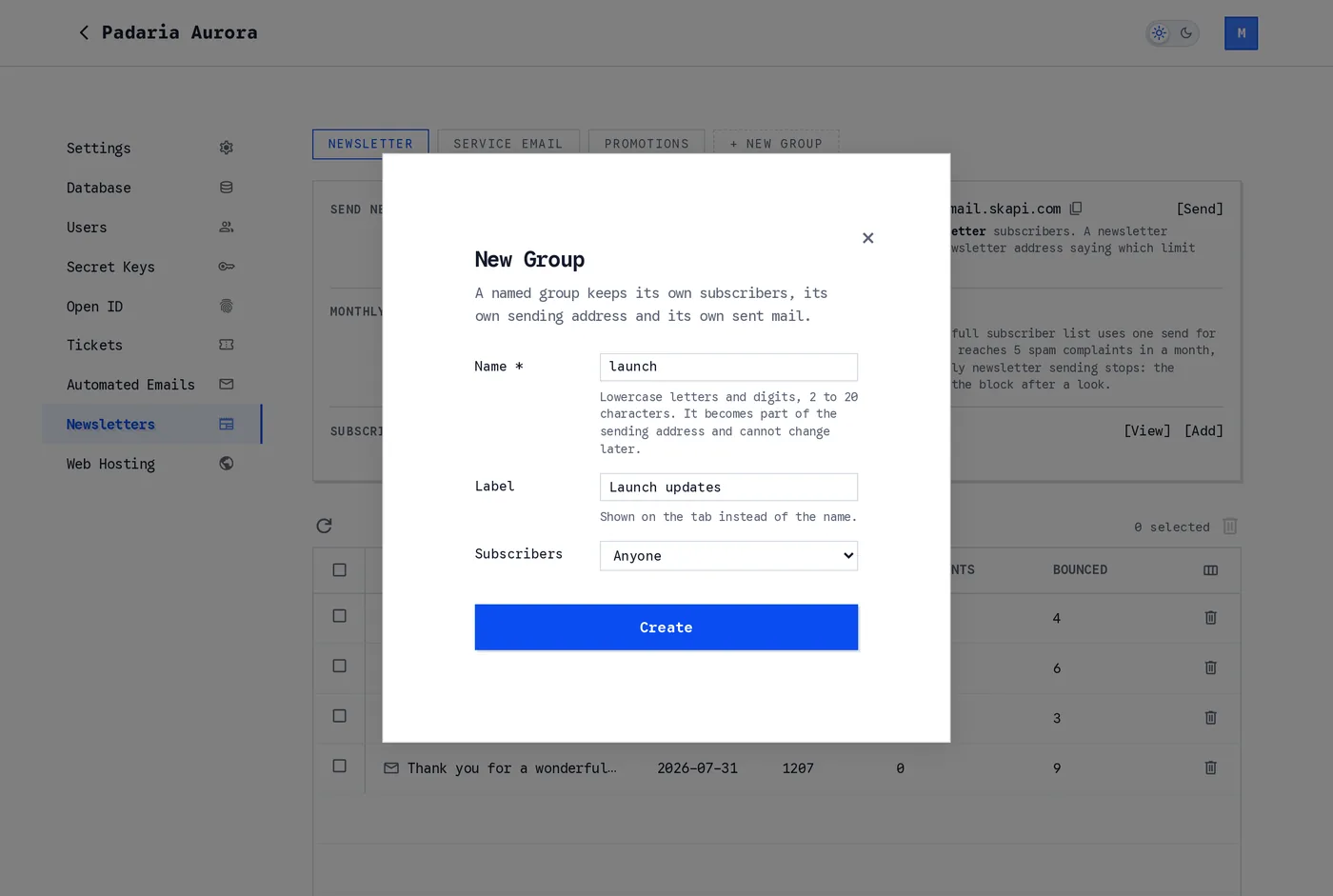Select the Promotions tab
The width and height of the screenshot is (1333, 896).
click(x=647, y=144)
